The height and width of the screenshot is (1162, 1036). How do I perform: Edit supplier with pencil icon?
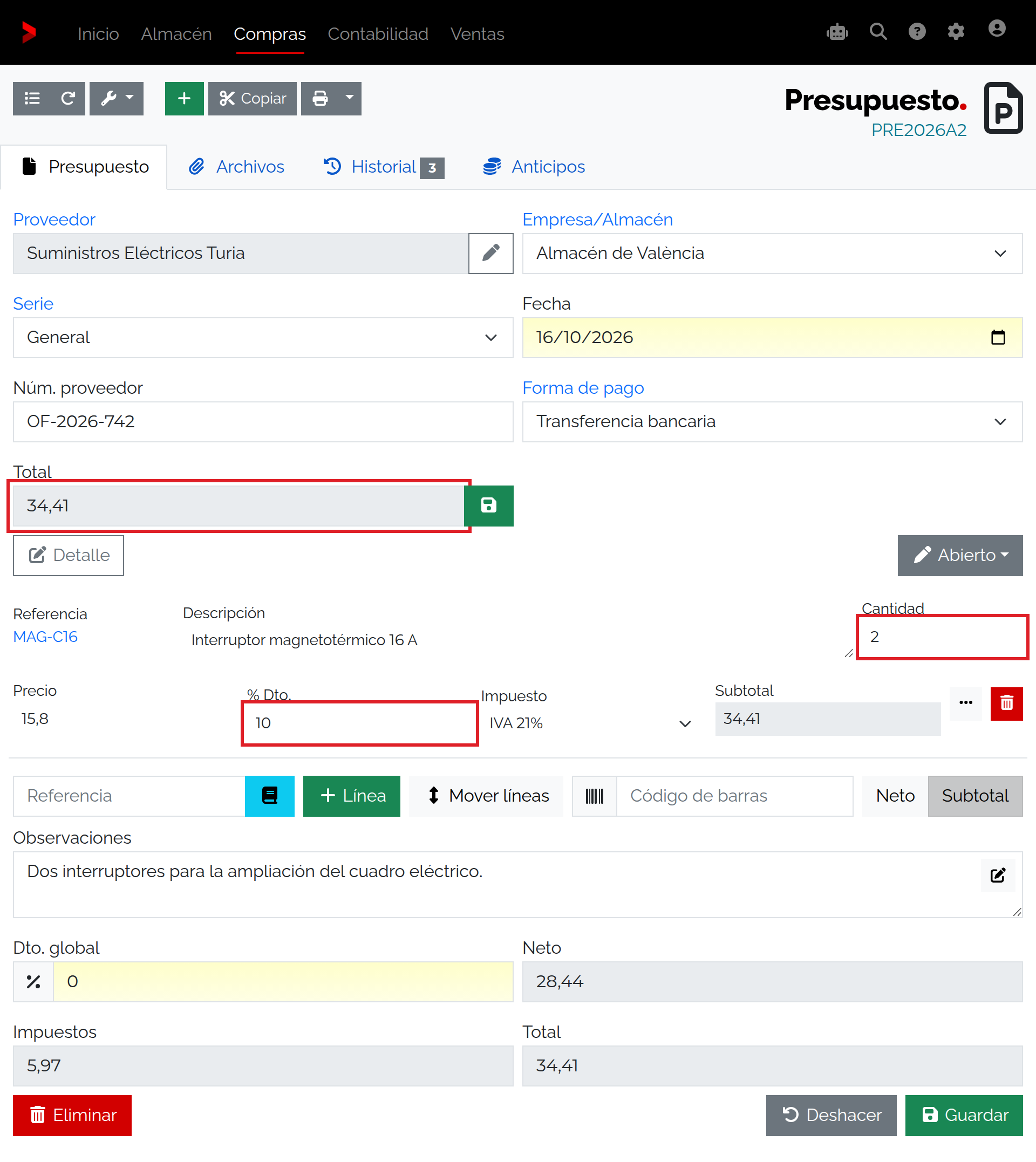pos(490,253)
